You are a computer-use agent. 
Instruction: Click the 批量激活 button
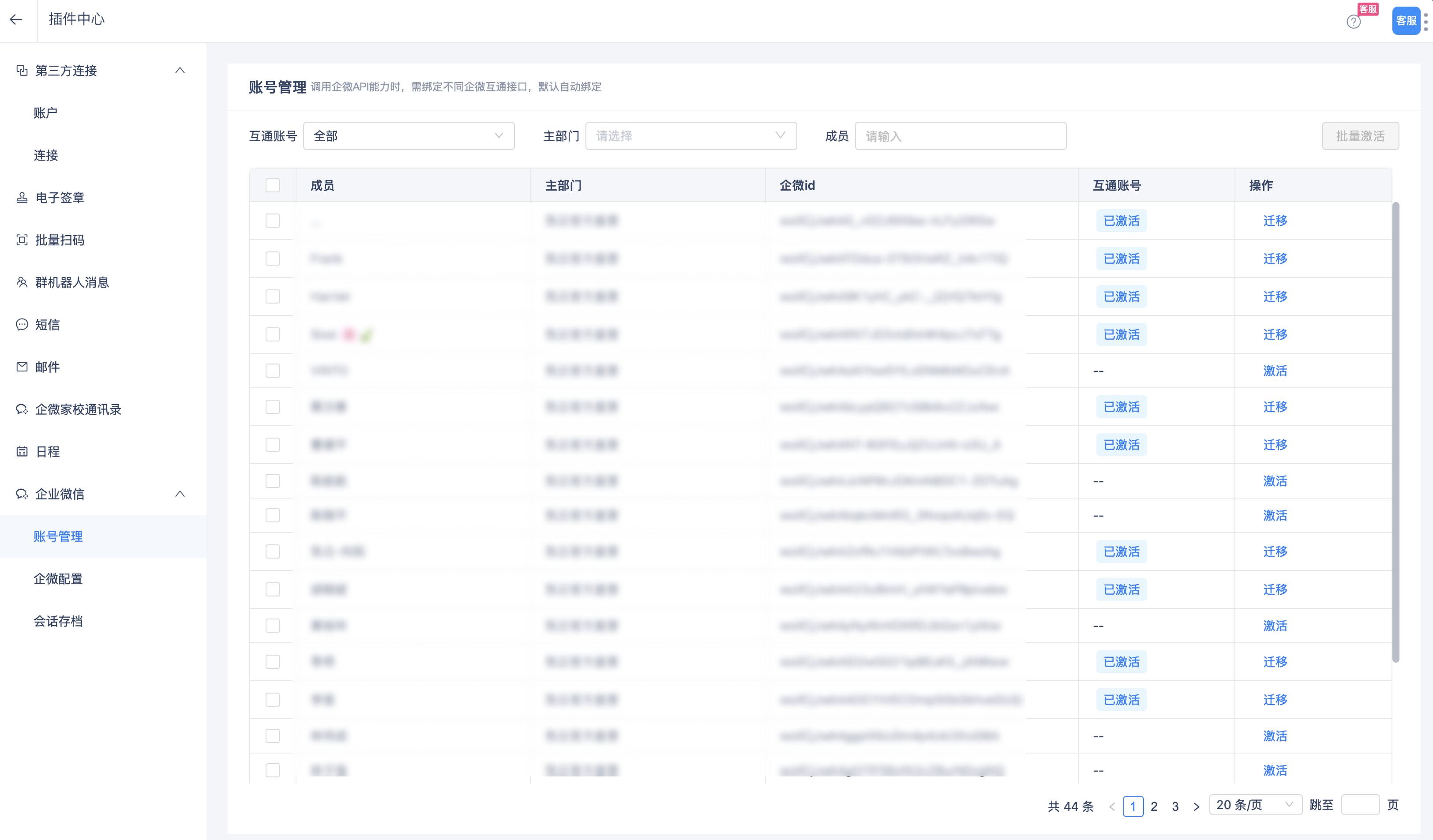(x=1360, y=136)
